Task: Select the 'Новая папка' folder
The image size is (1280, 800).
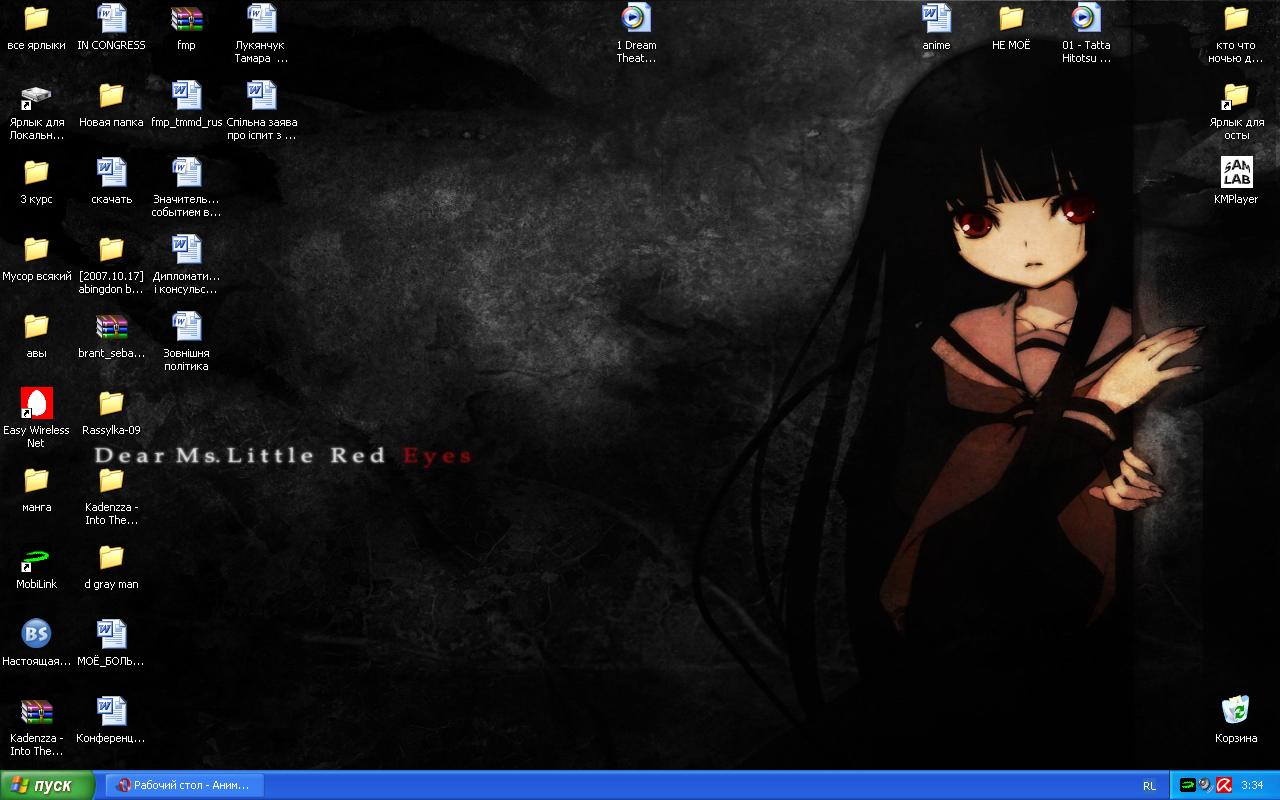Action: tap(111, 95)
